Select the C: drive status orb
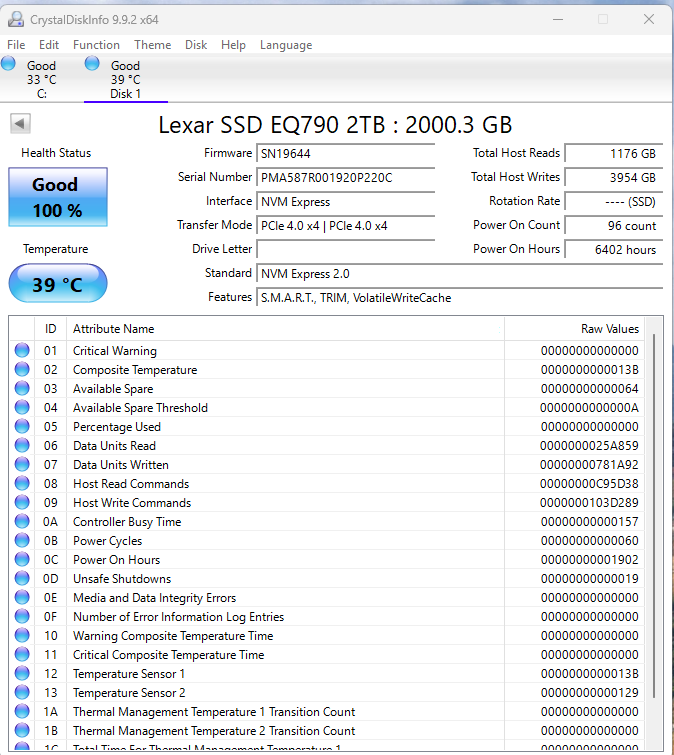The height and width of the screenshot is (755, 674). click(8, 63)
